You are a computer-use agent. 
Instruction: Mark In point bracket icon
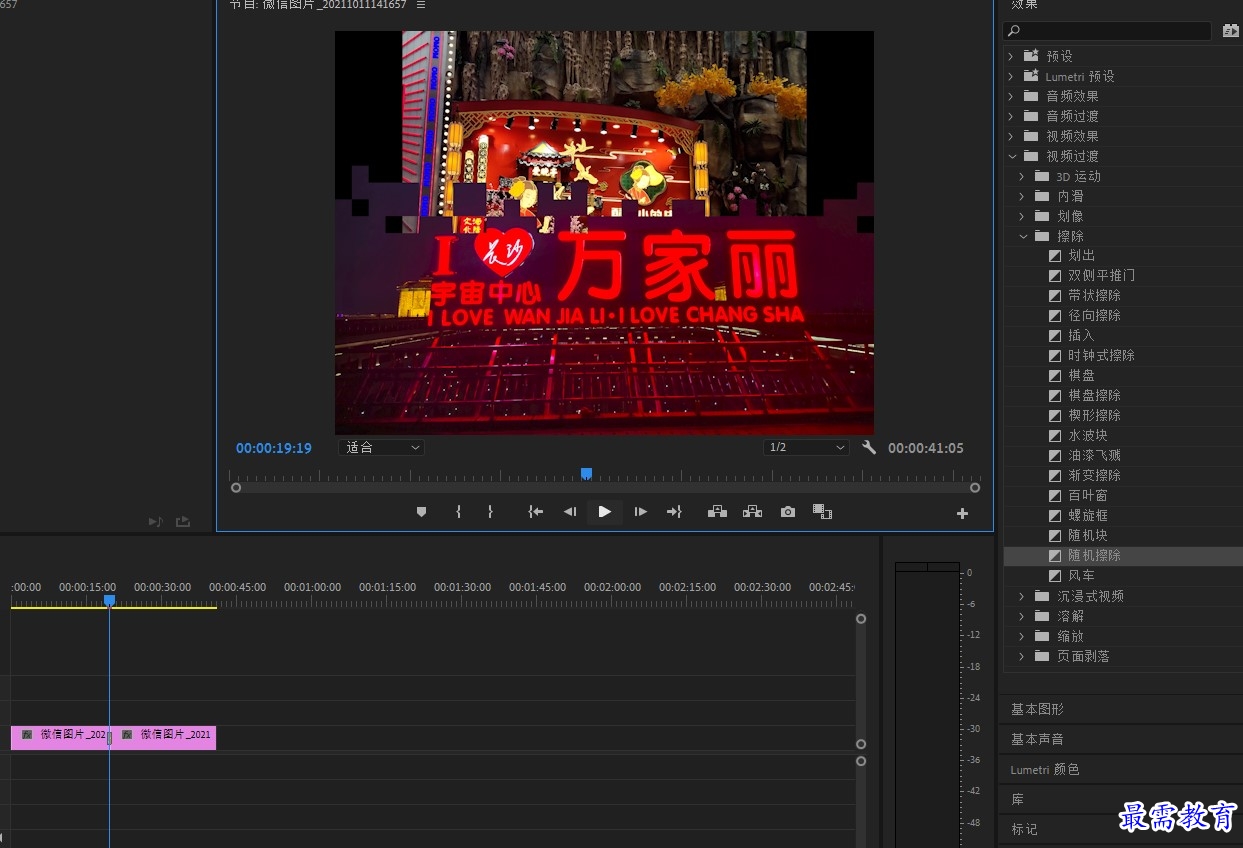tap(458, 512)
